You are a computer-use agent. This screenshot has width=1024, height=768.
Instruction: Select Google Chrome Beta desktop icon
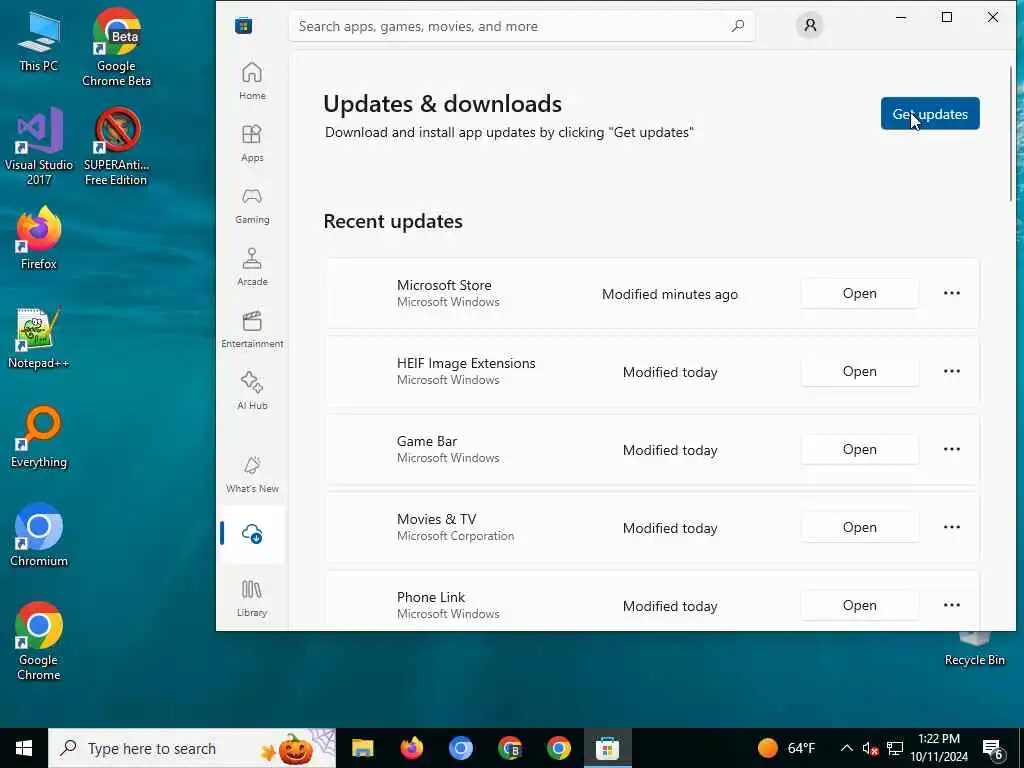(116, 48)
